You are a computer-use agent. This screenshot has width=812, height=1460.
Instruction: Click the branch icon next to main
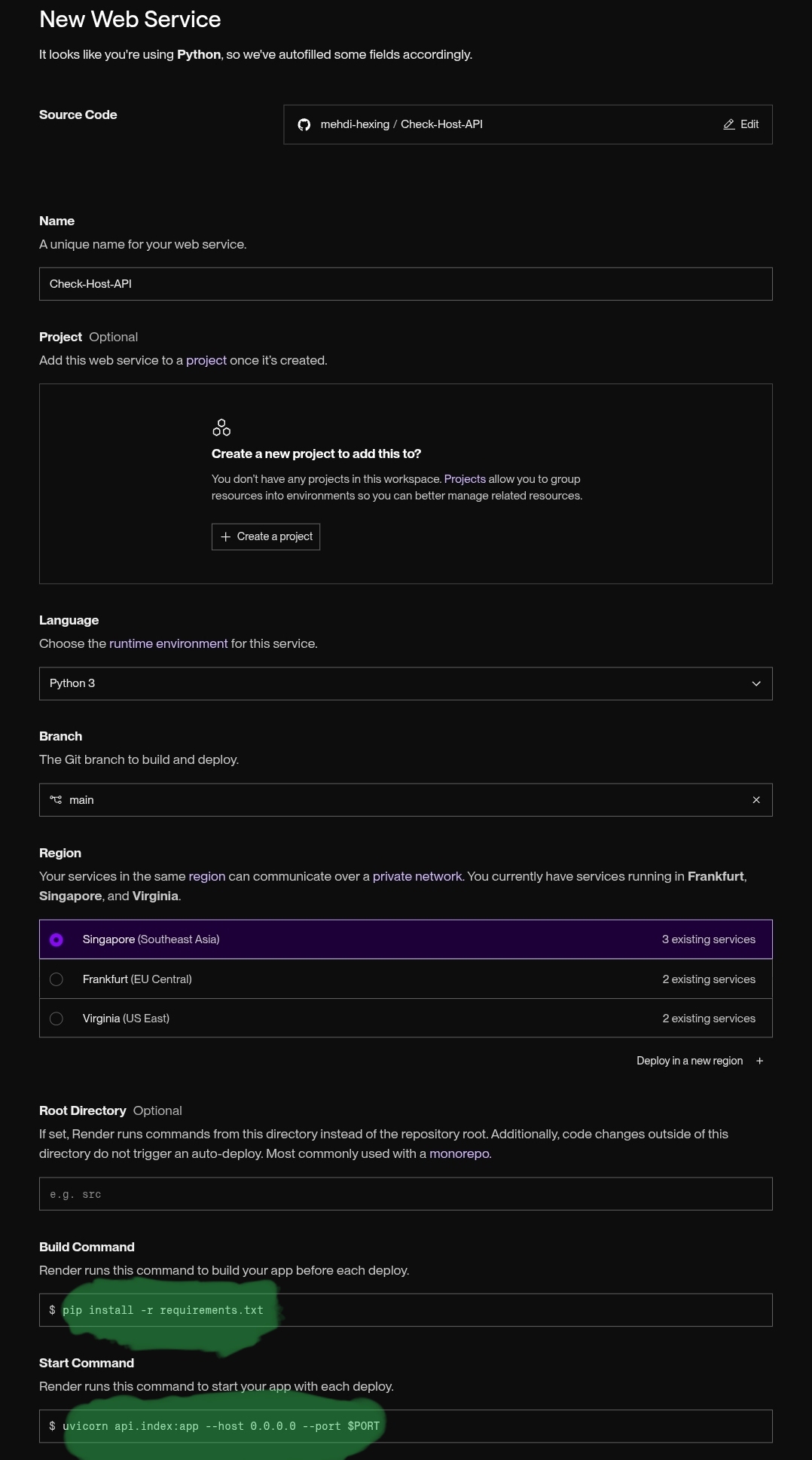(x=56, y=800)
